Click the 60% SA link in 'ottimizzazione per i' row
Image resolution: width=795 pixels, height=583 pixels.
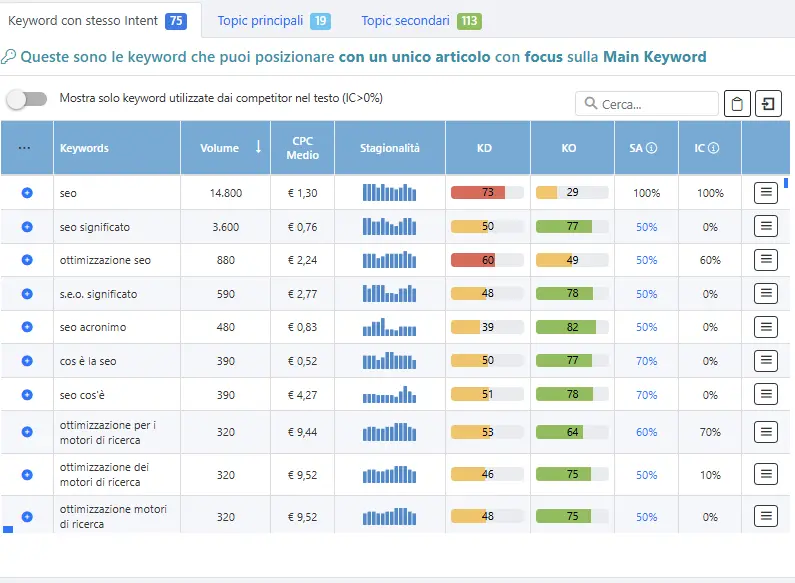coord(646,432)
